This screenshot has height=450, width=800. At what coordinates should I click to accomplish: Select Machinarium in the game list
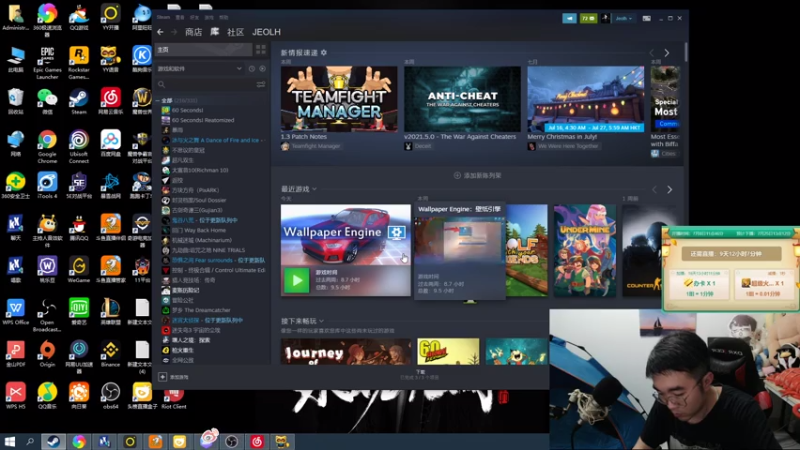196,240
